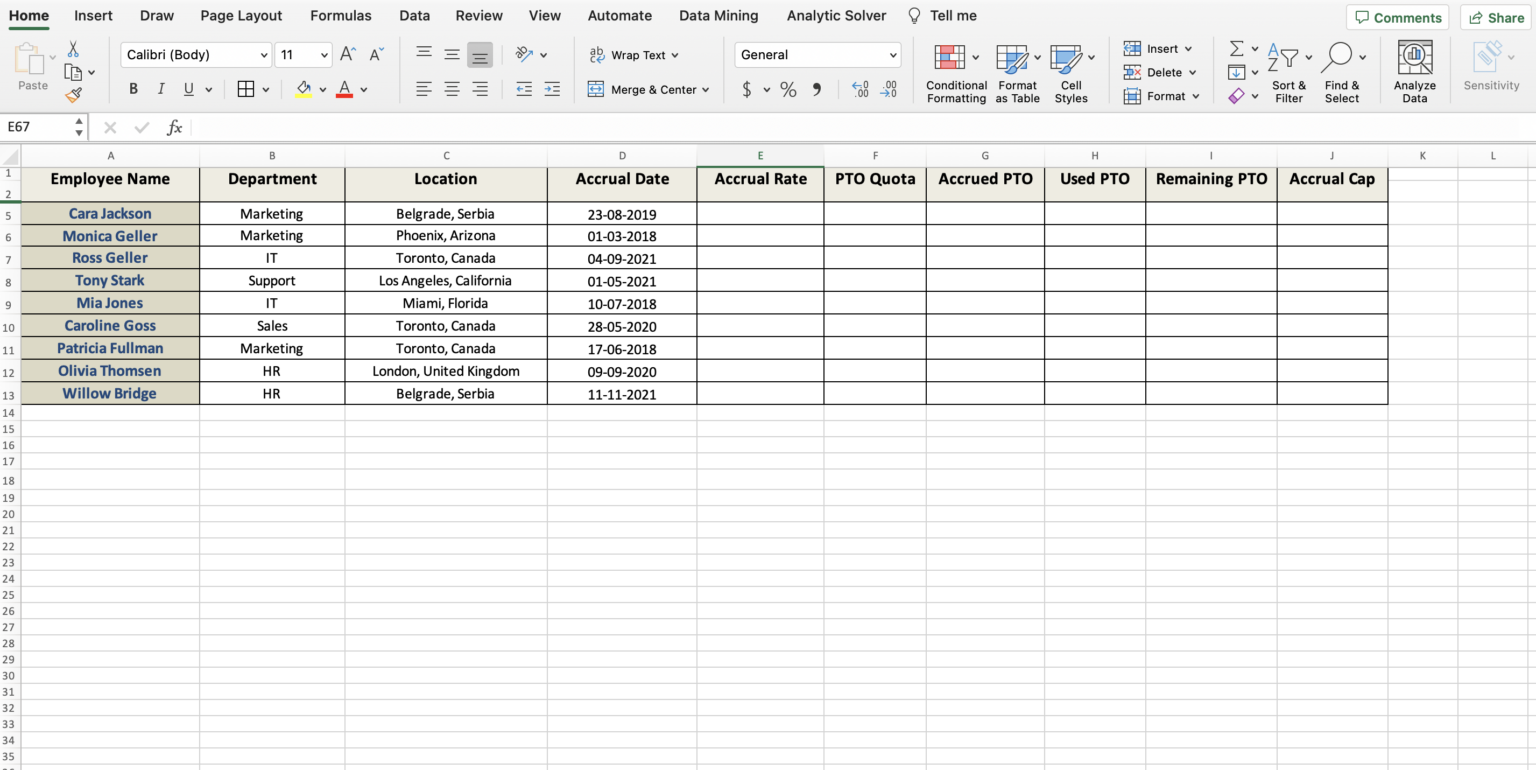The height and width of the screenshot is (770, 1536).
Task: Click the Comments button
Action: click(x=1397, y=17)
